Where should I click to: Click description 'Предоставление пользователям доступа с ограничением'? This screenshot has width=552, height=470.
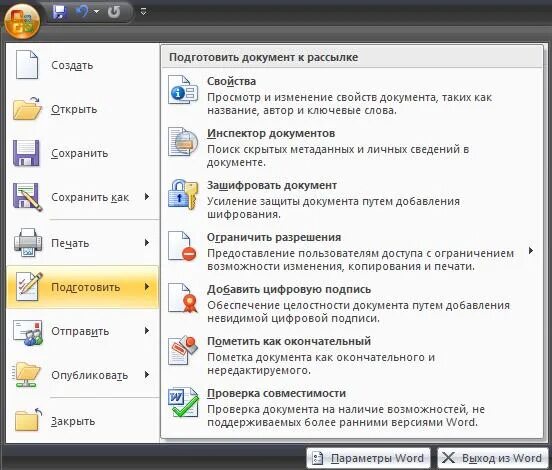[360, 253]
